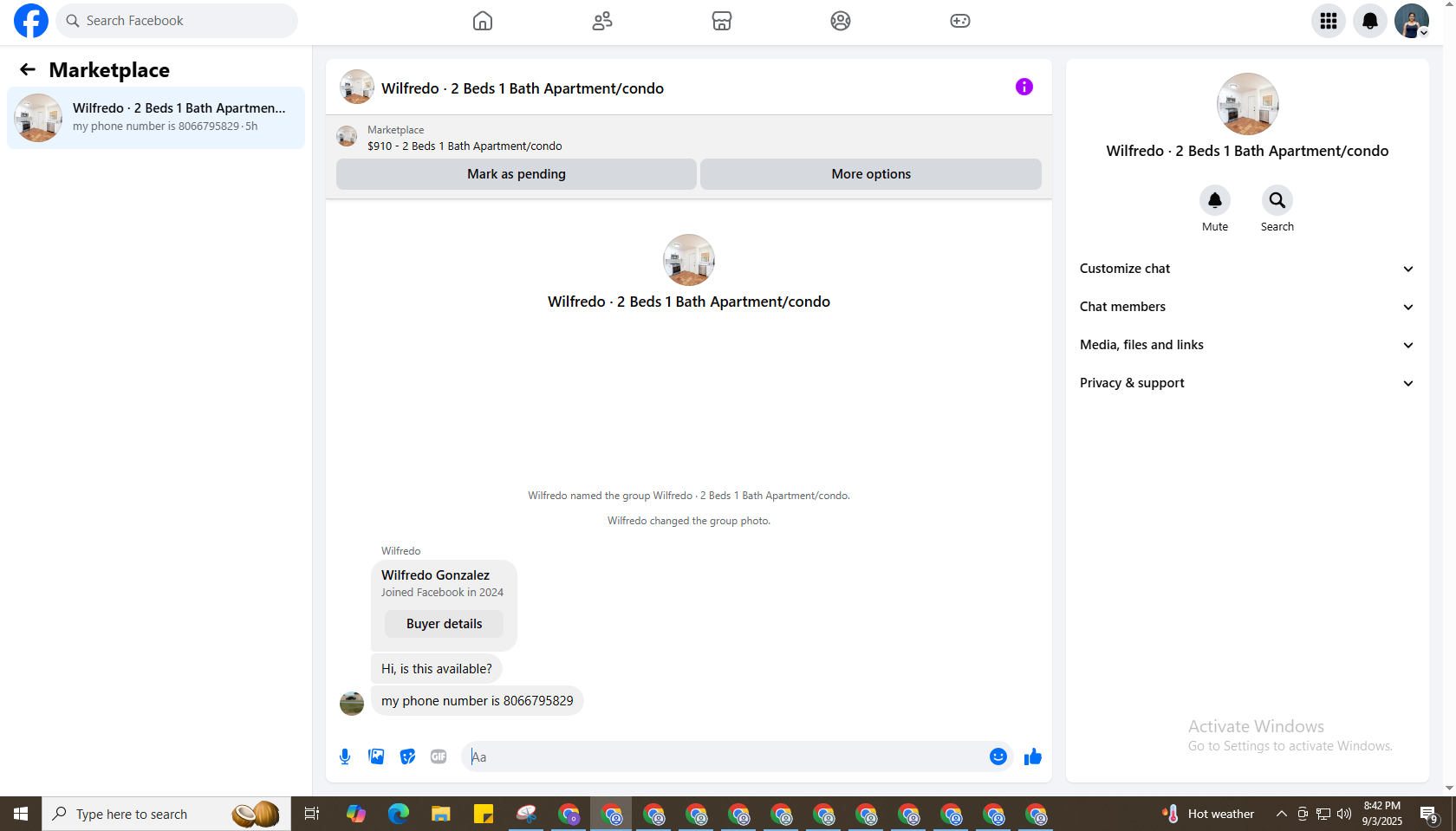Attach a photo with the image icon
Viewport: 1456px width, 831px height.
click(376, 756)
